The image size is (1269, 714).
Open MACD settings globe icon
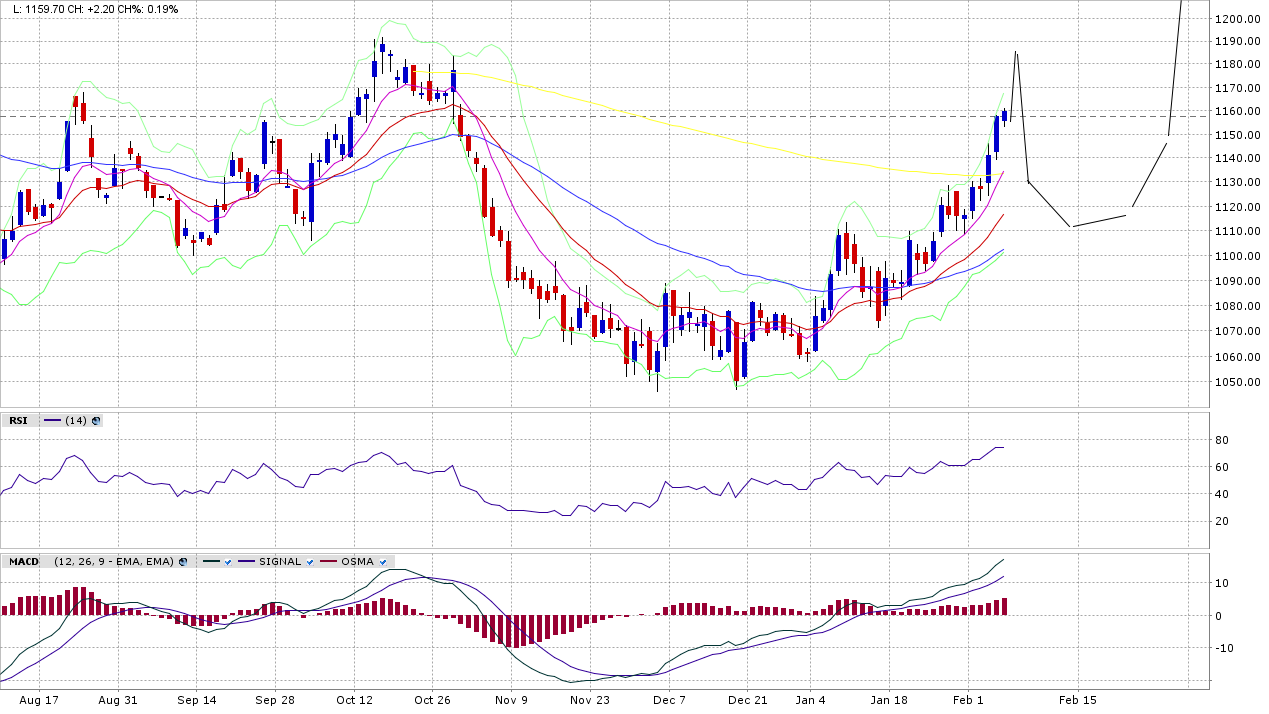tap(183, 562)
